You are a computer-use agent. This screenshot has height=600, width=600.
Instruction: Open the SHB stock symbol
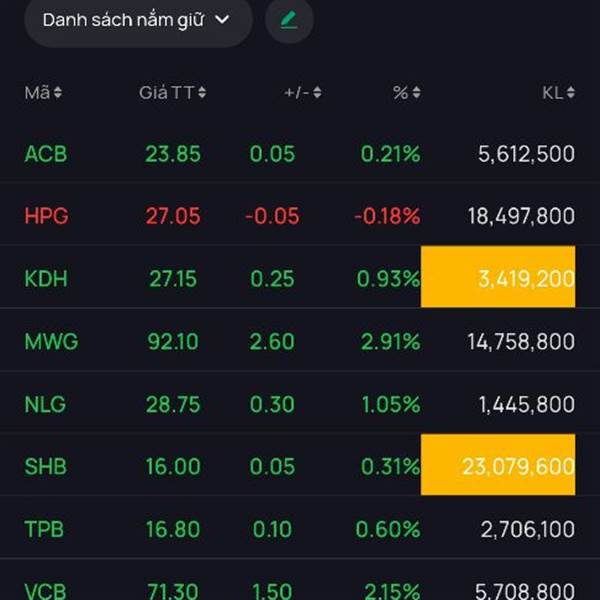coord(46,467)
